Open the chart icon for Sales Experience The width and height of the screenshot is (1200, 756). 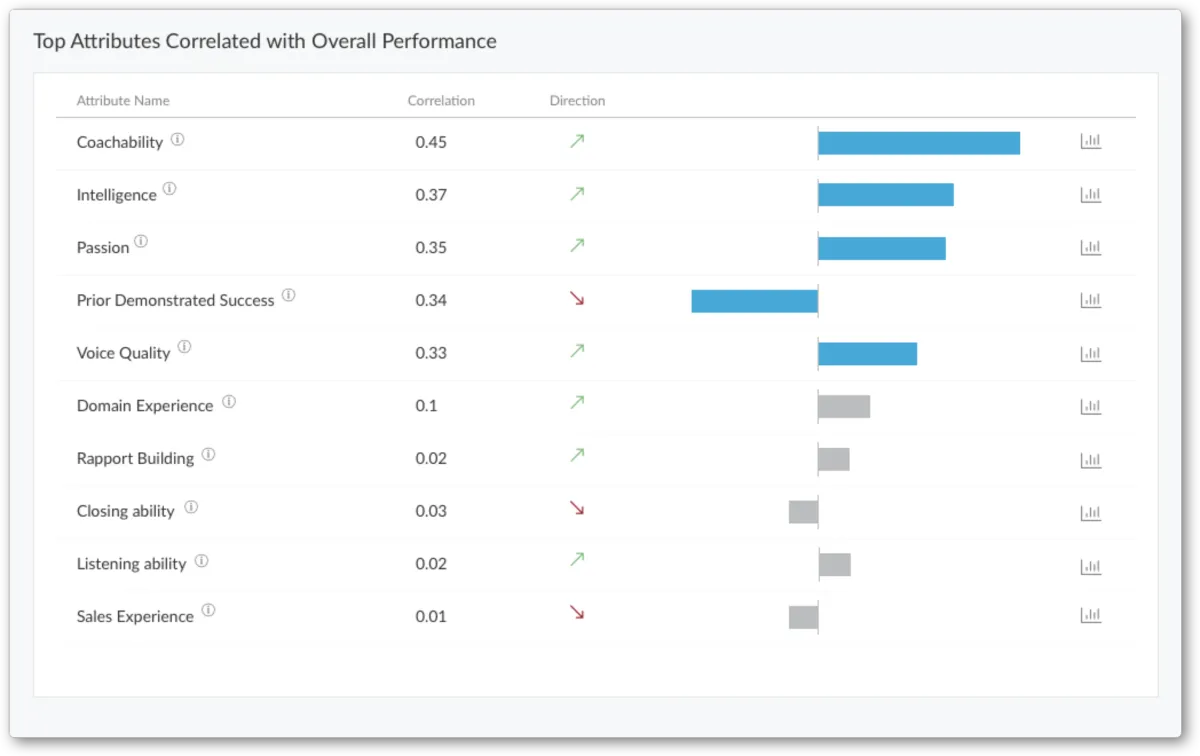[x=1090, y=616]
